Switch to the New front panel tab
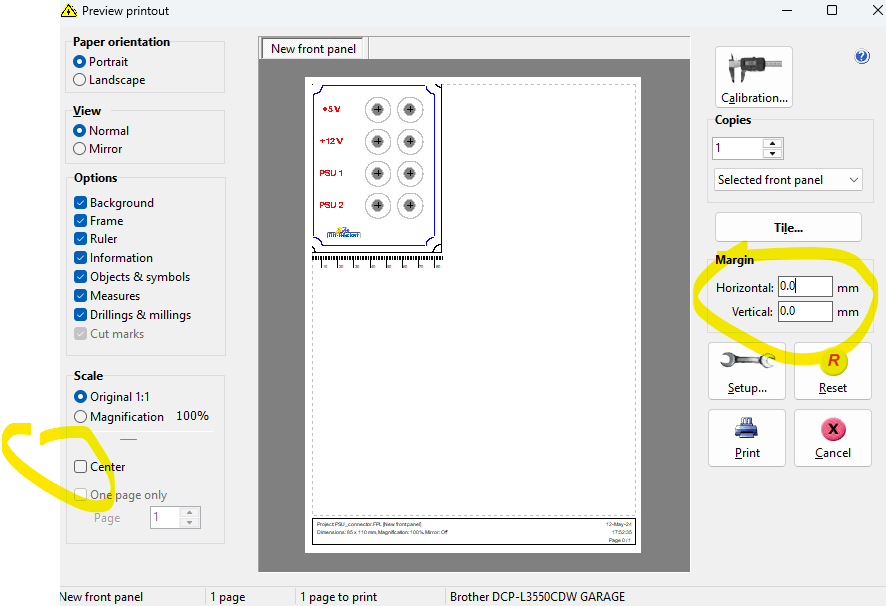This screenshot has width=886, height=606. coord(313,49)
